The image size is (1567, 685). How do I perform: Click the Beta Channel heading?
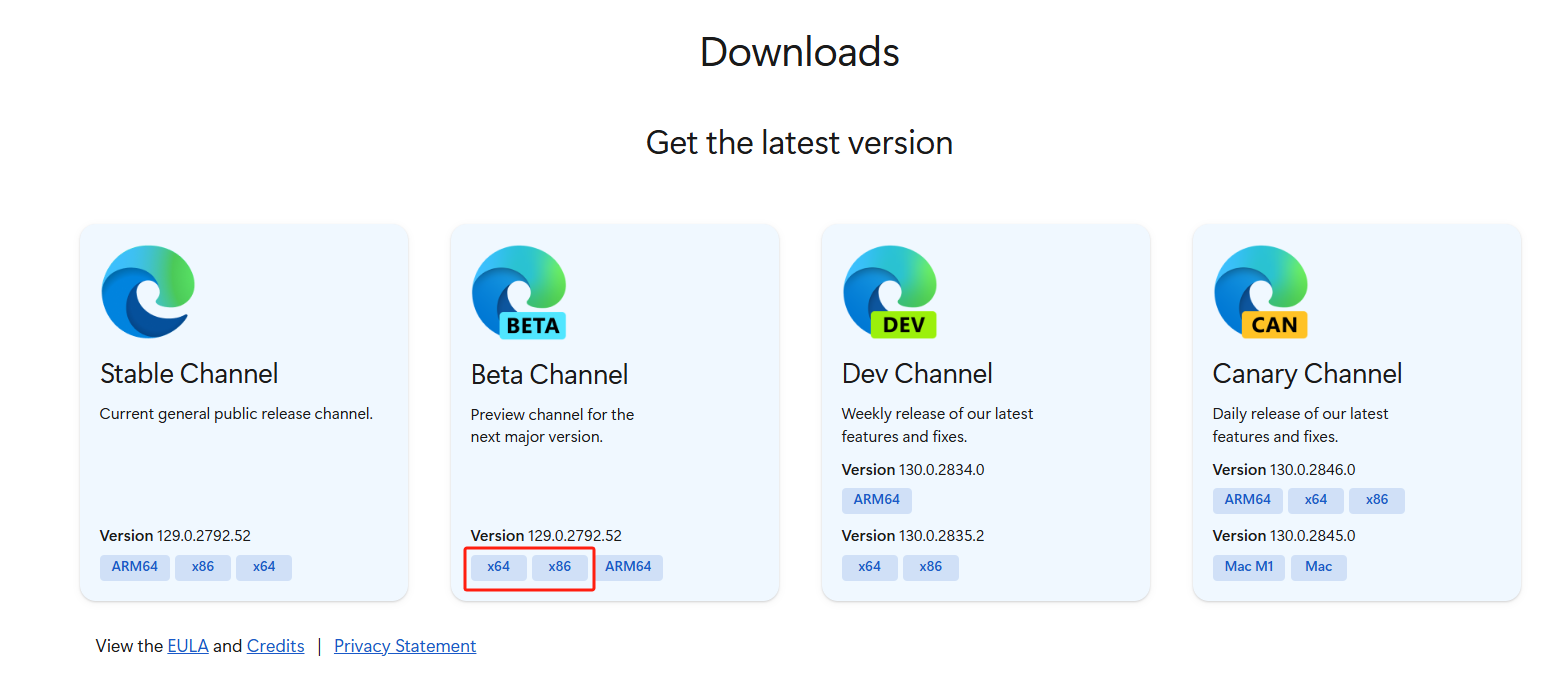pos(550,375)
